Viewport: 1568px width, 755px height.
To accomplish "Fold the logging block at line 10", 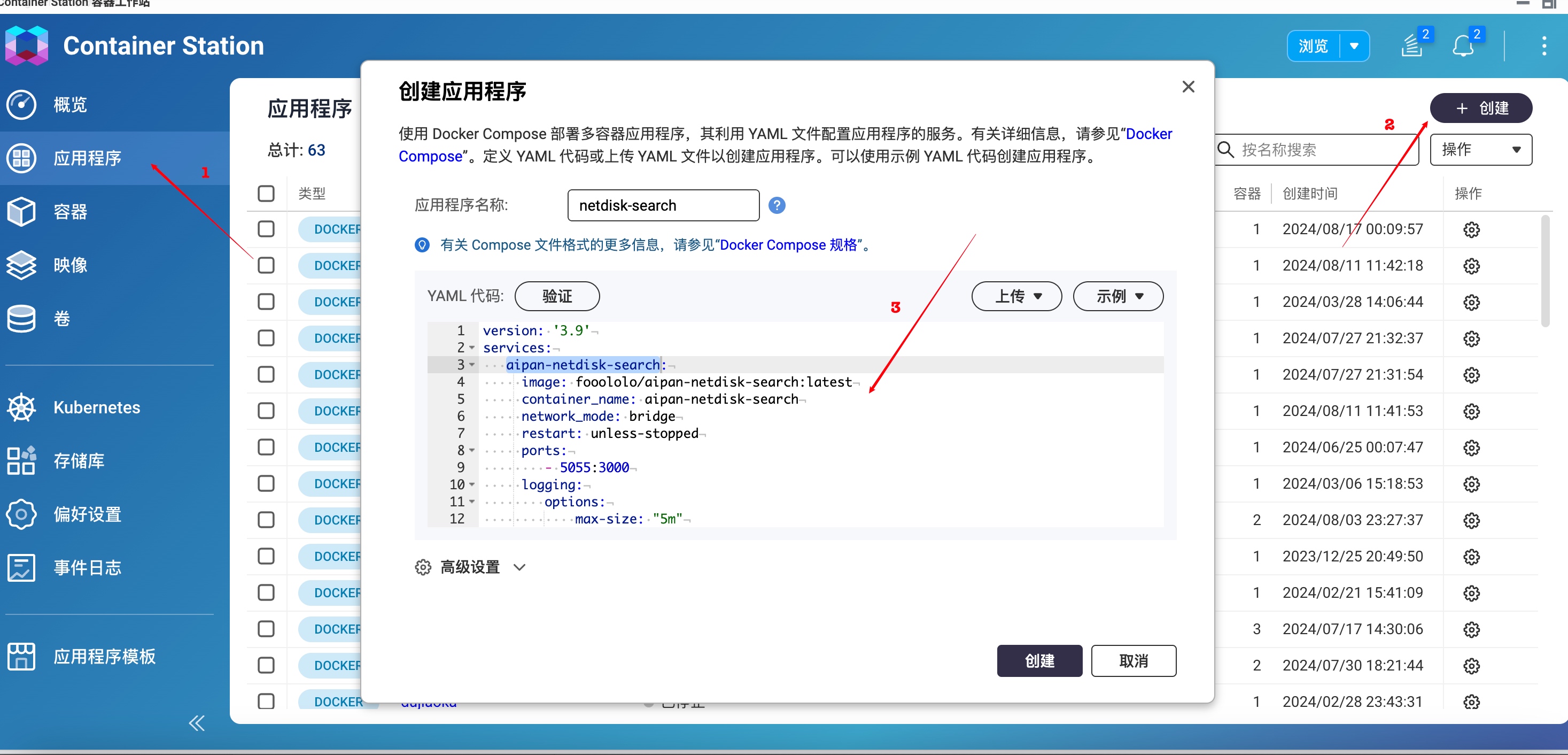I will tap(472, 484).
